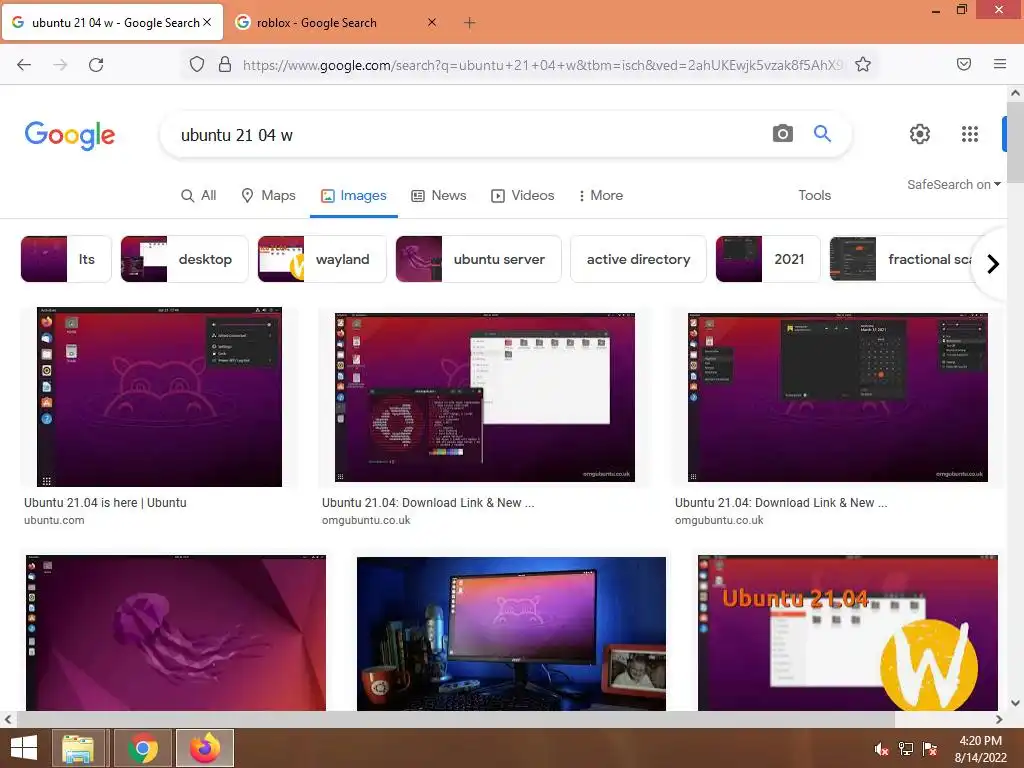Open the Action Center flag icon
The height and width of the screenshot is (768, 1024).
tap(930, 749)
